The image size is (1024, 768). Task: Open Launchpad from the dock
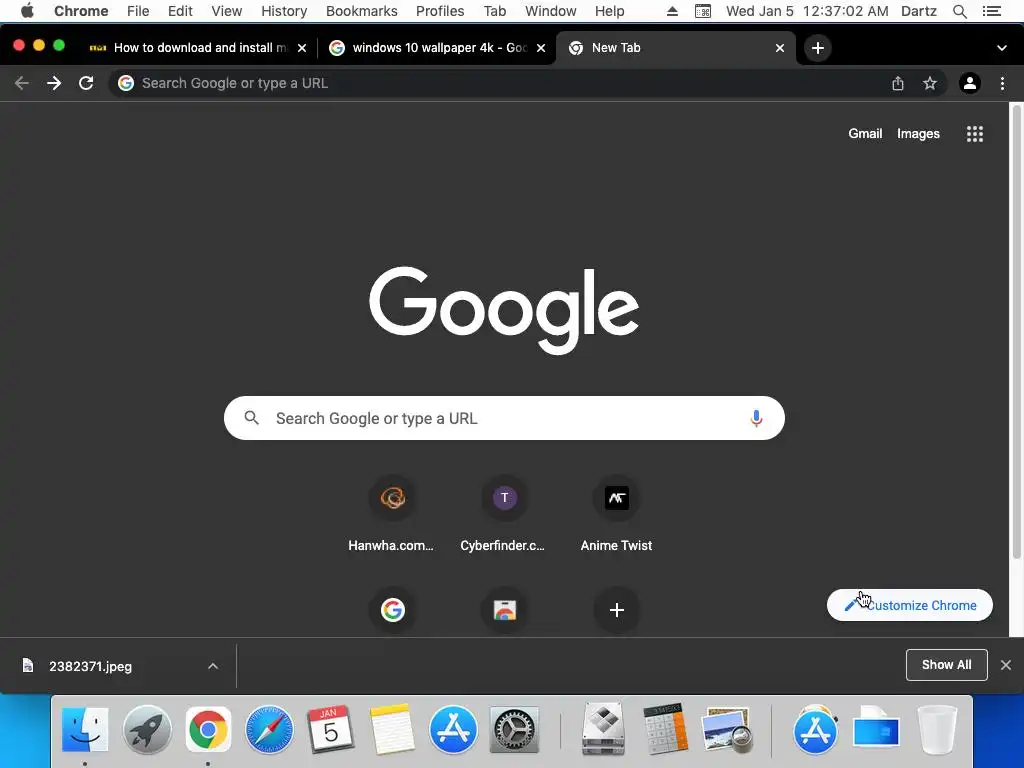click(x=147, y=729)
